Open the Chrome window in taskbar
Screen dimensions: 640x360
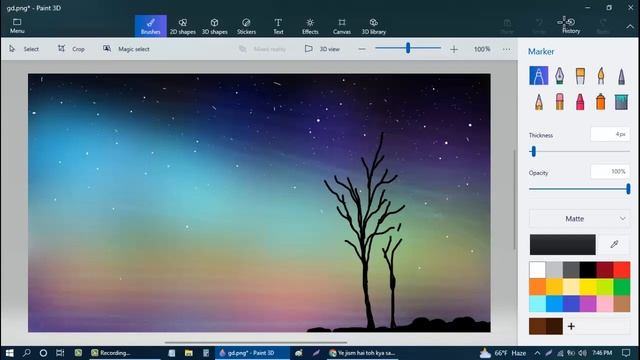point(362,353)
